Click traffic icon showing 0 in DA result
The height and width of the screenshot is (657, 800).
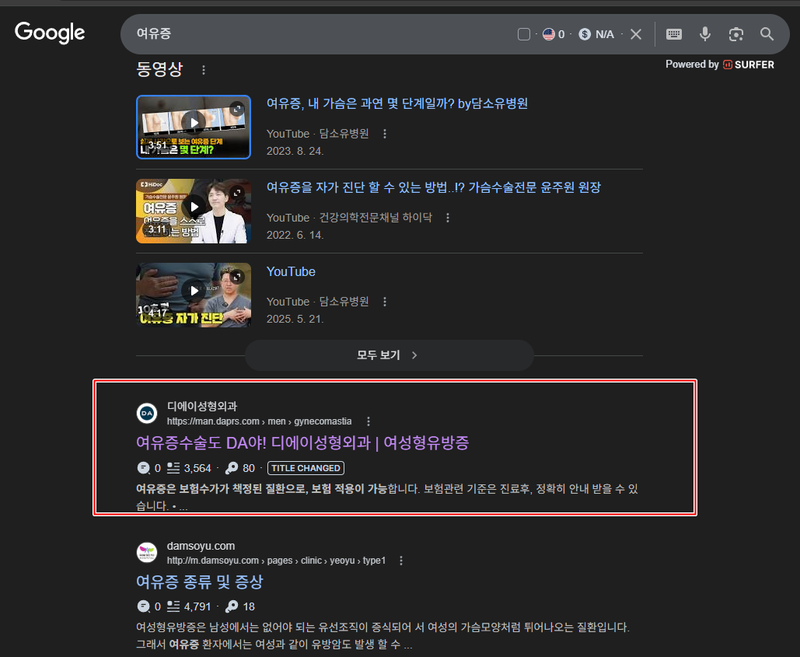click(143, 468)
